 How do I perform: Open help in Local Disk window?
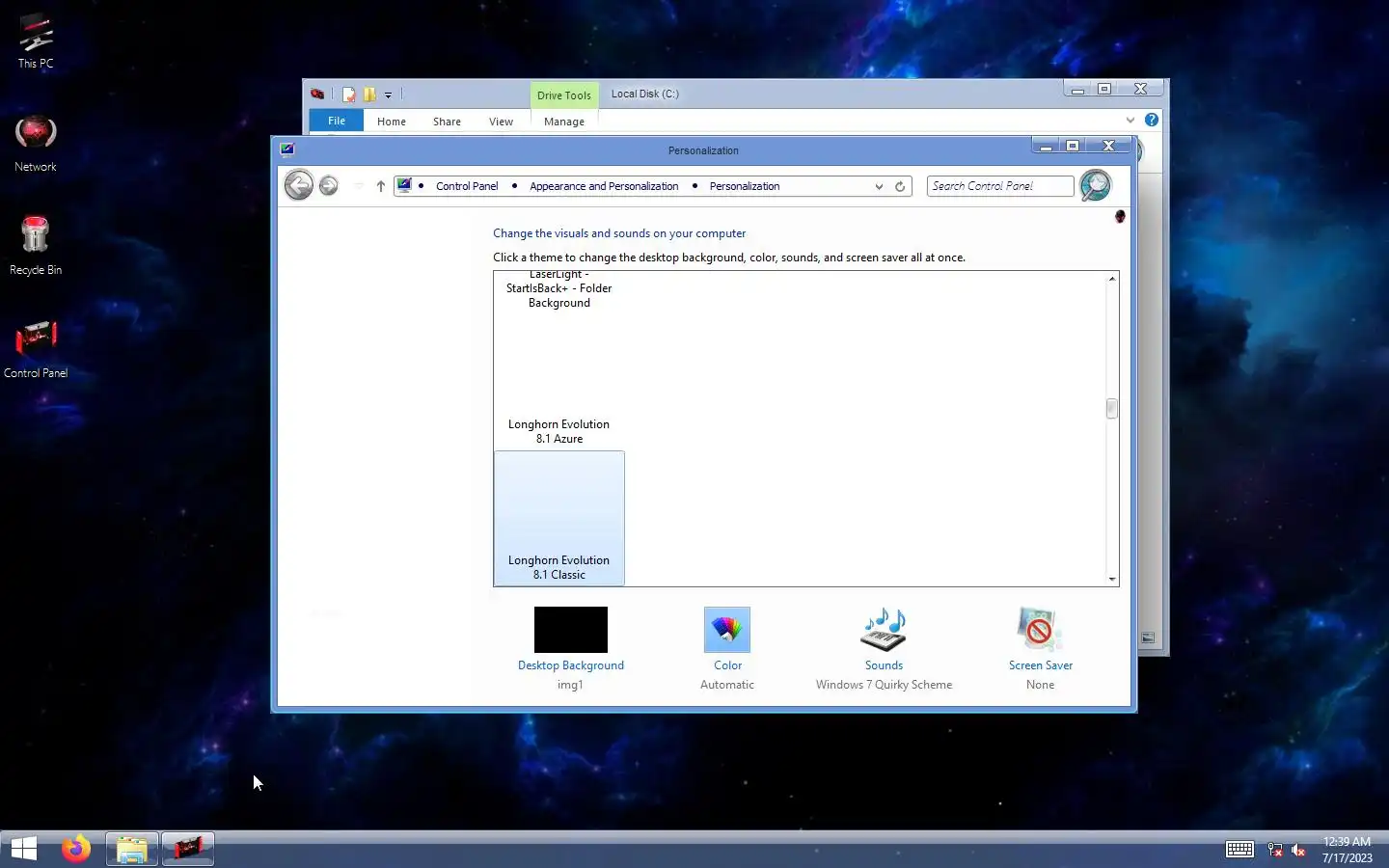point(1152,120)
